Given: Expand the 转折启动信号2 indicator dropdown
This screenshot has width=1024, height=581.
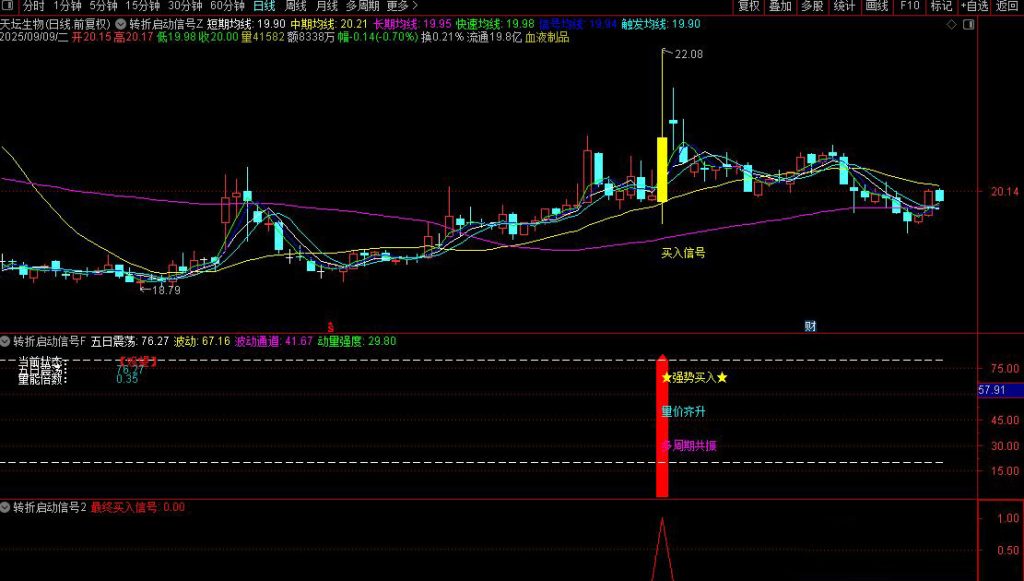Looking at the screenshot, I should [x=6, y=507].
